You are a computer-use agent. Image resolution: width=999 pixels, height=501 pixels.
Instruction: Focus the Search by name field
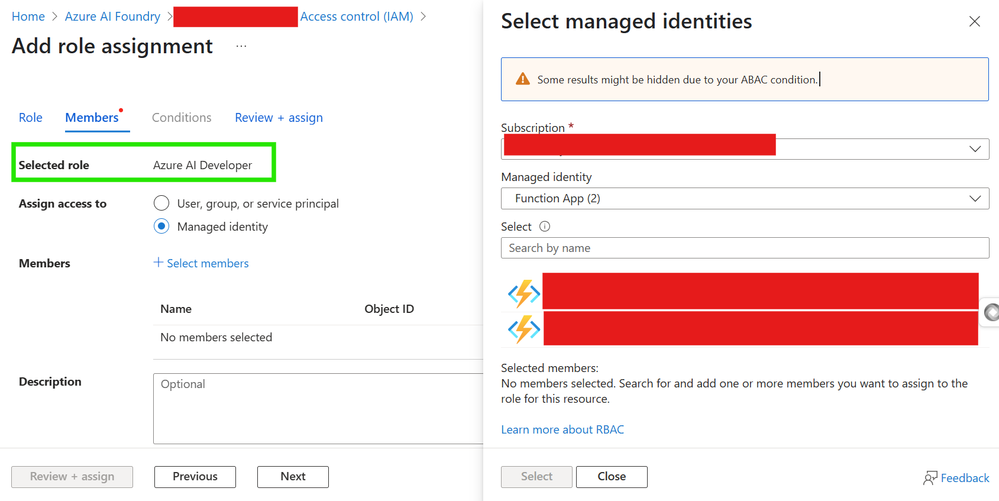(x=745, y=248)
